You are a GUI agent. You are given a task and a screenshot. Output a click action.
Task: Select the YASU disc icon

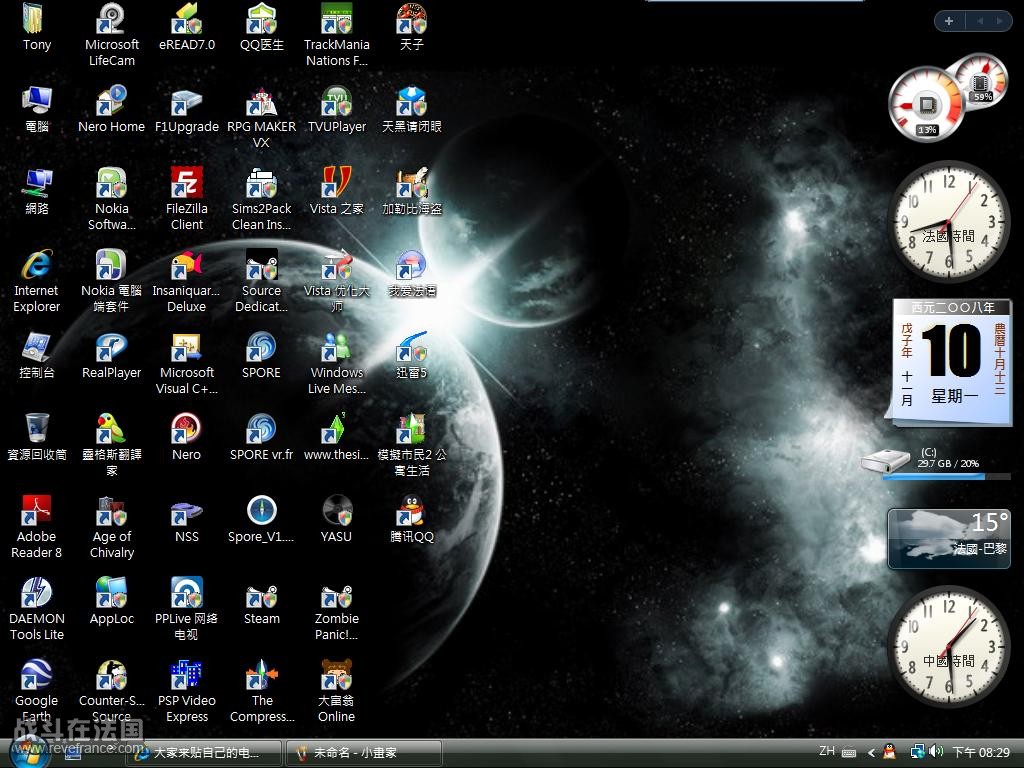[336, 511]
